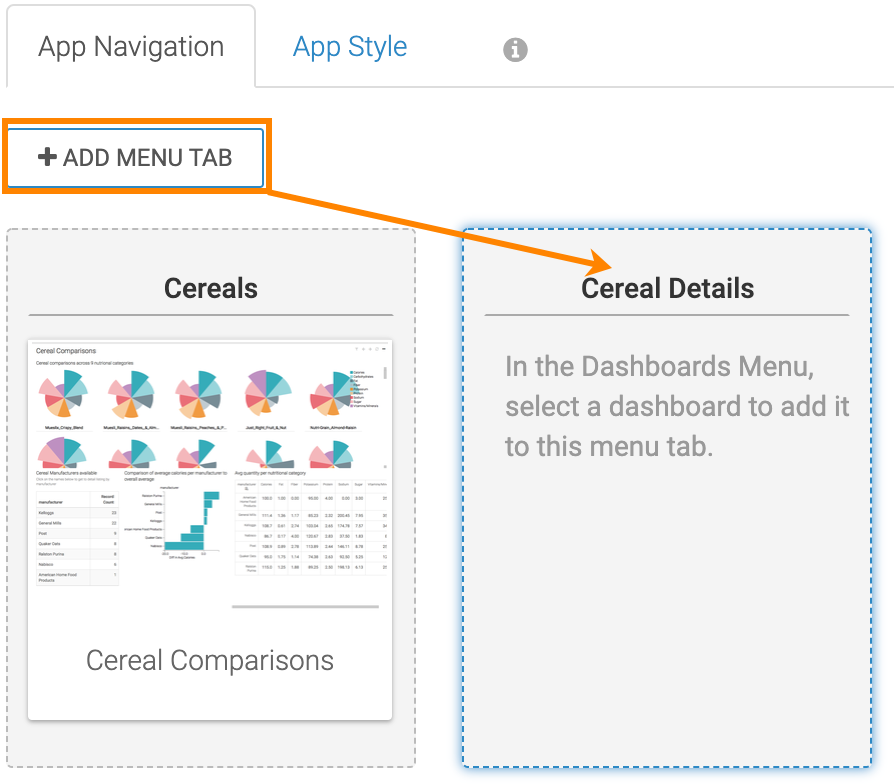Click the dashboard placeholder text in Cereal Details

pos(676,406)
